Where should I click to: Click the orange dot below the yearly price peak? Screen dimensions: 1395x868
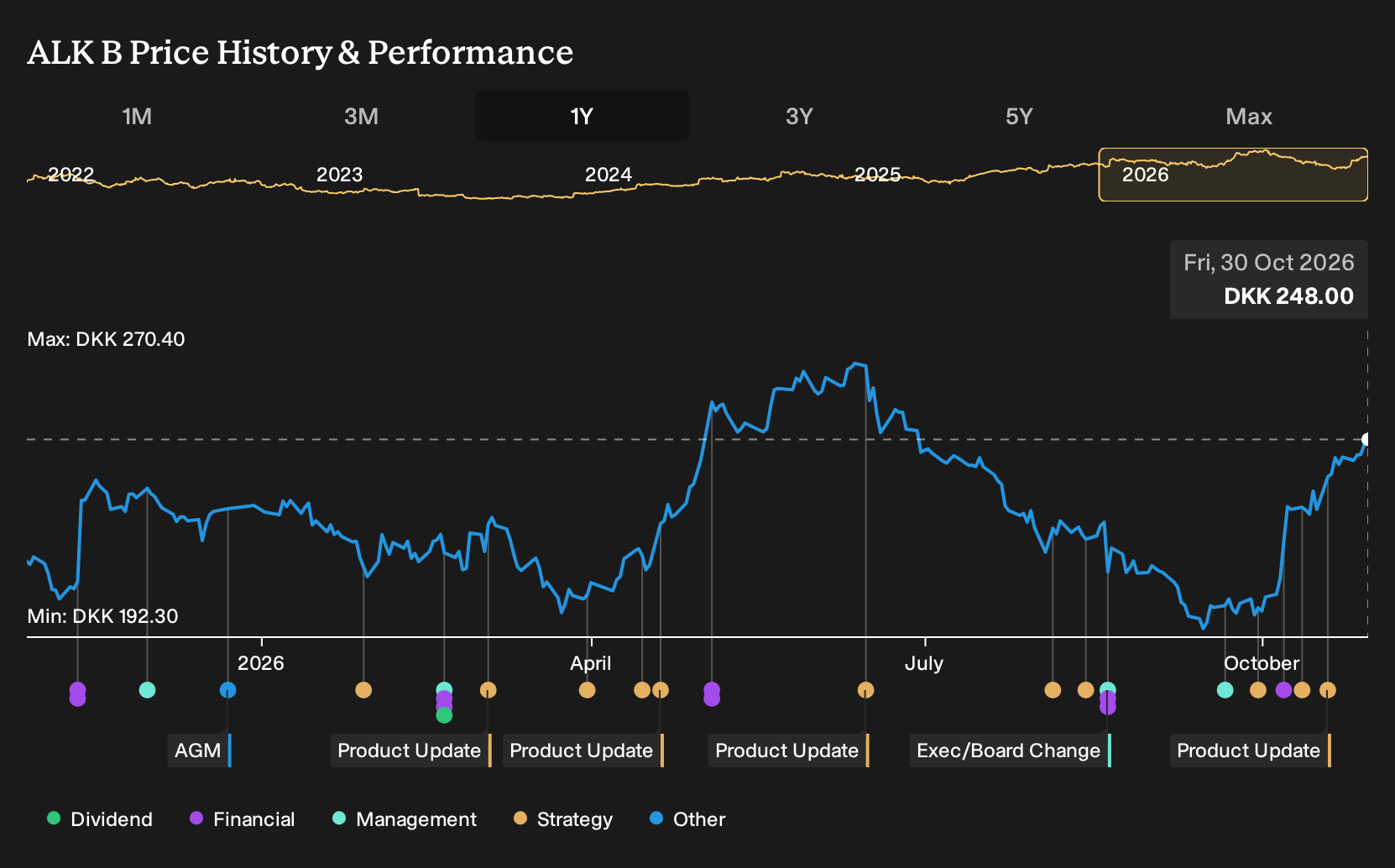point(865,690)
